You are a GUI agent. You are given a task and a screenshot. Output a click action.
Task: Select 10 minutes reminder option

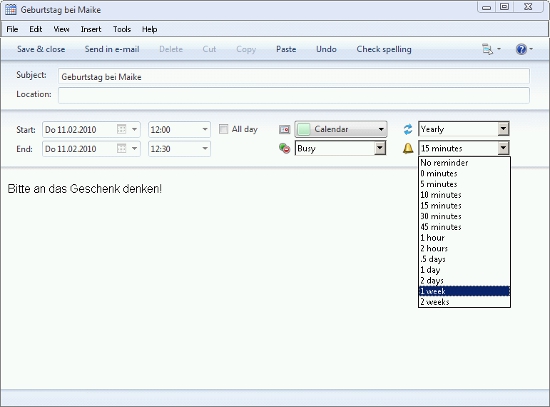point(464,195)
